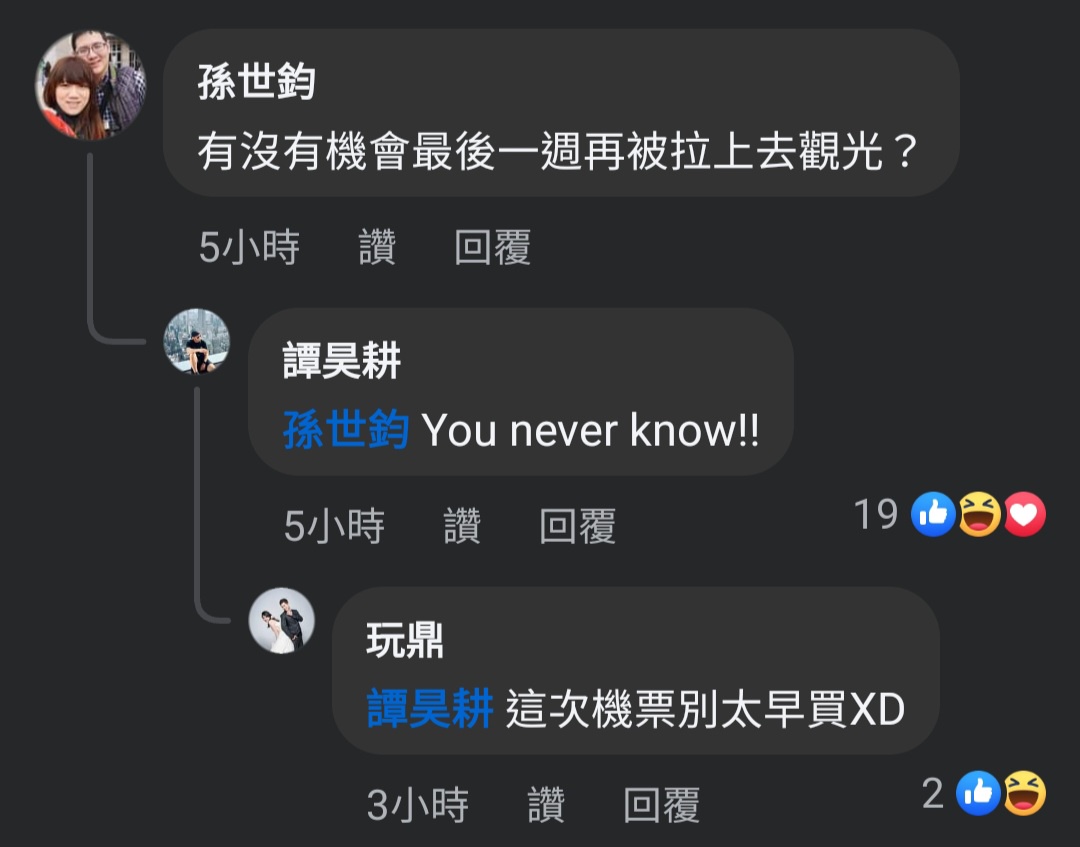Click the red heart reaction icon
Image resolution: width=1080 pixels, height=847 pixels.
1024,514
